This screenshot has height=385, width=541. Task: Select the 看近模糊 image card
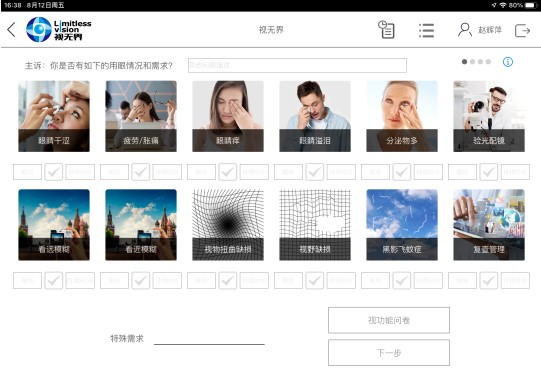[x=141, y=225]
